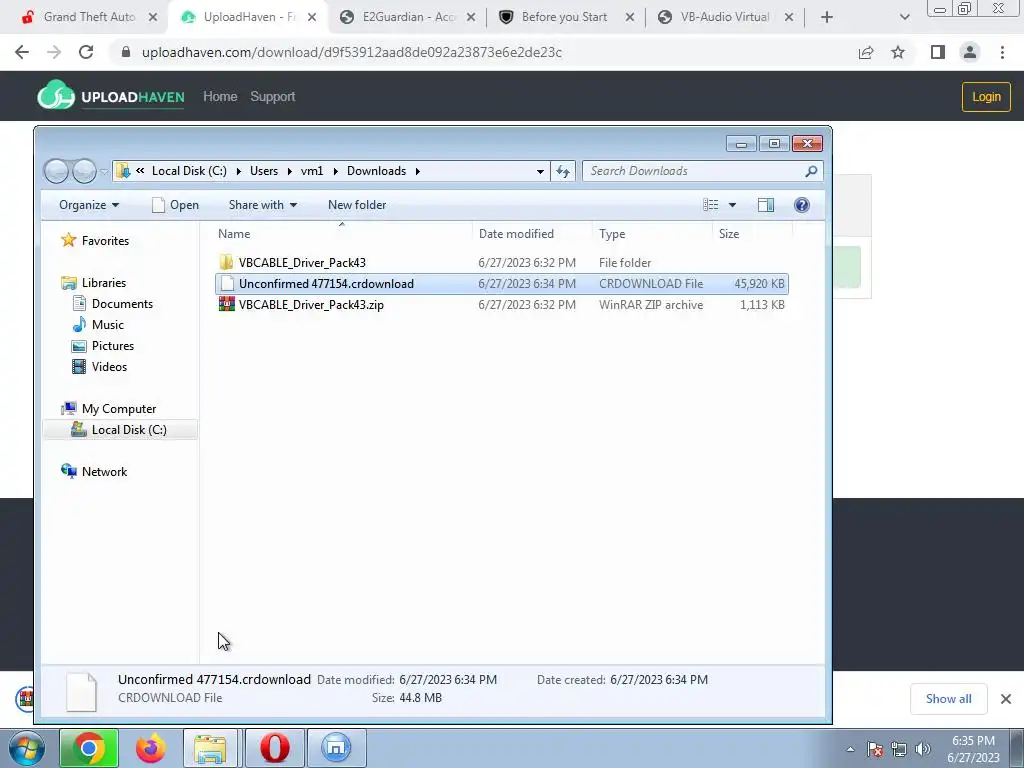
Task: Click the Login button
Action: click(x=986, y=97)
